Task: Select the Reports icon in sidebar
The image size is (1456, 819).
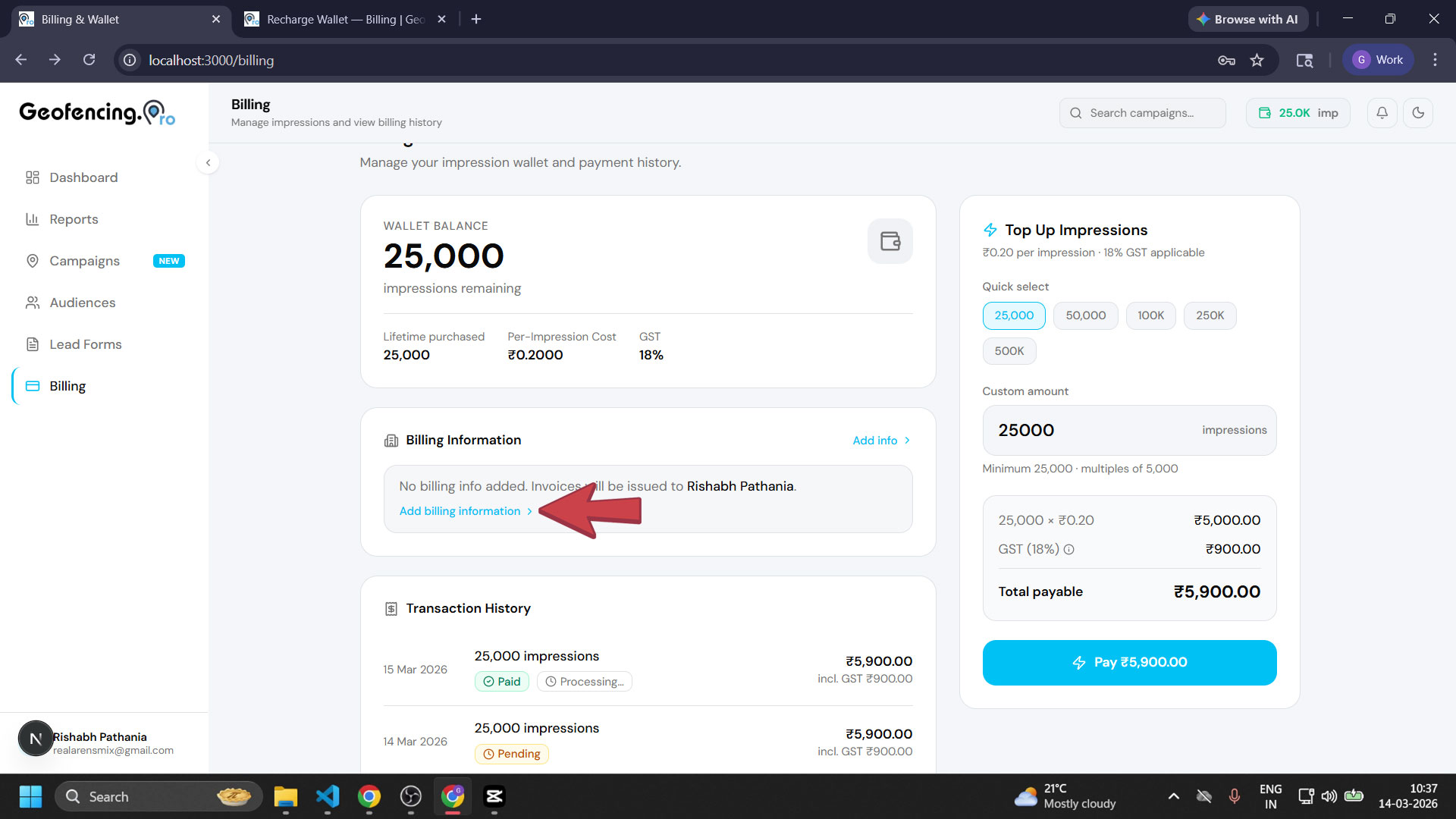Action: 33,219
